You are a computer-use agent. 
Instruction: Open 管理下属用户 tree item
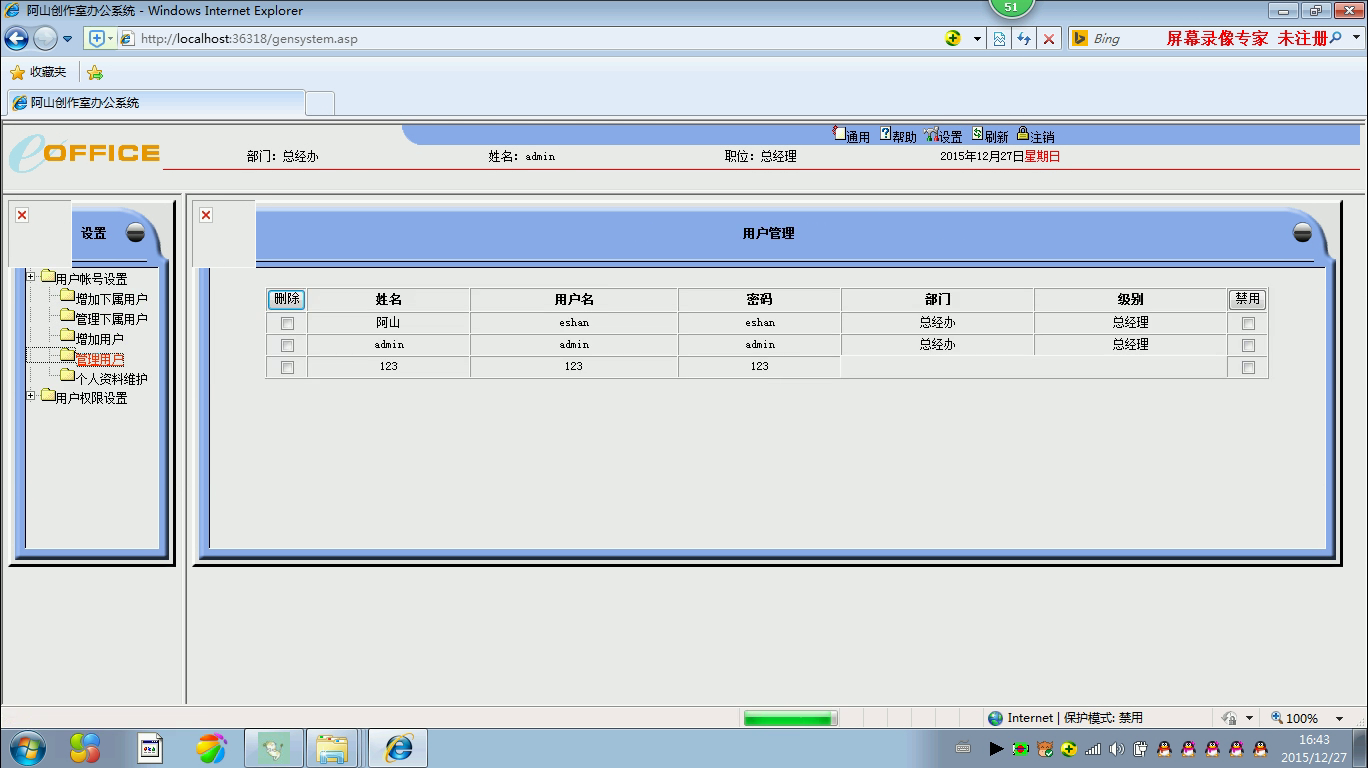(103, 318)
